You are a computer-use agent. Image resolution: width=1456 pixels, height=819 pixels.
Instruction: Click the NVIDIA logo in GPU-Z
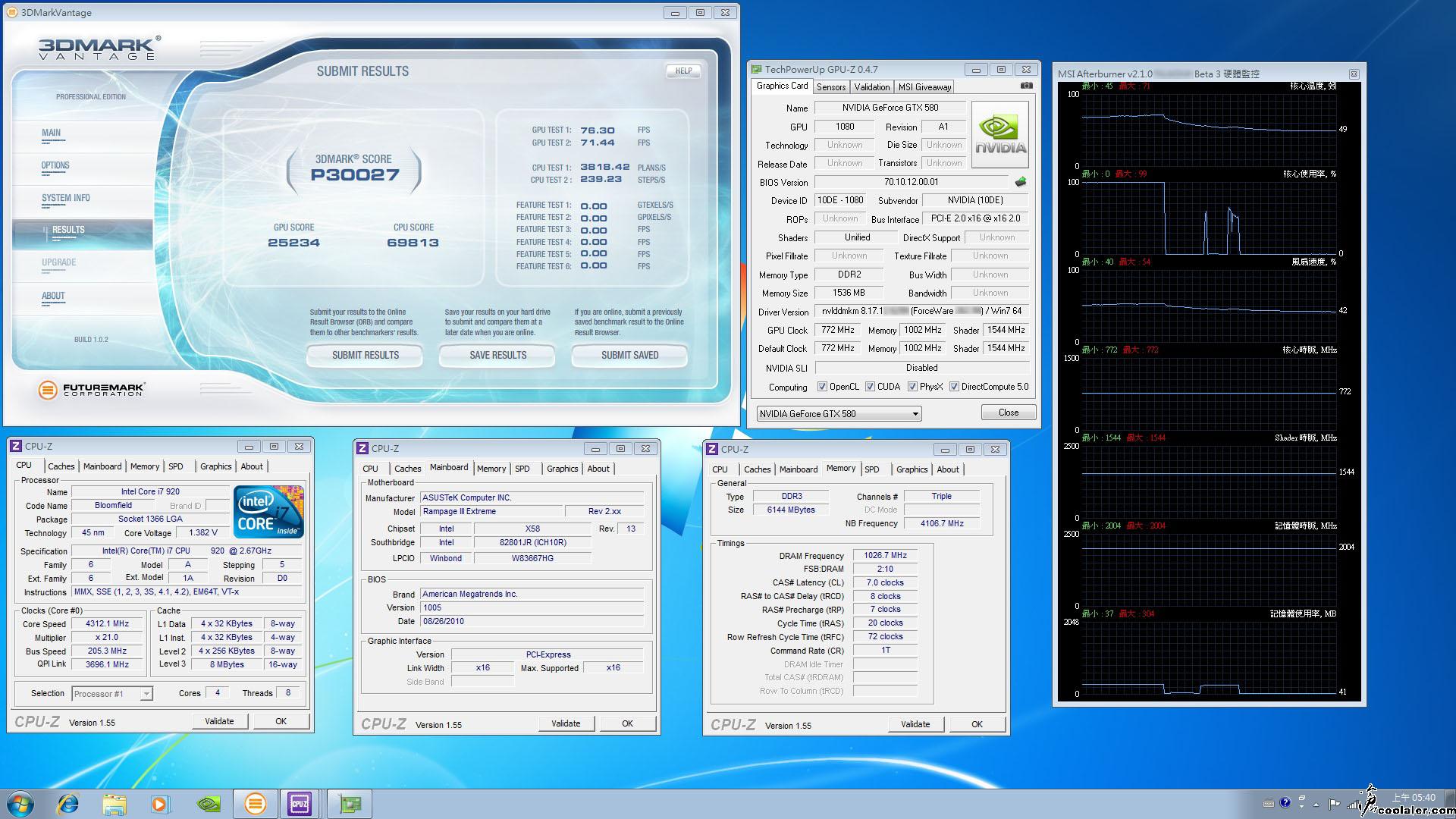(1000, 135)
